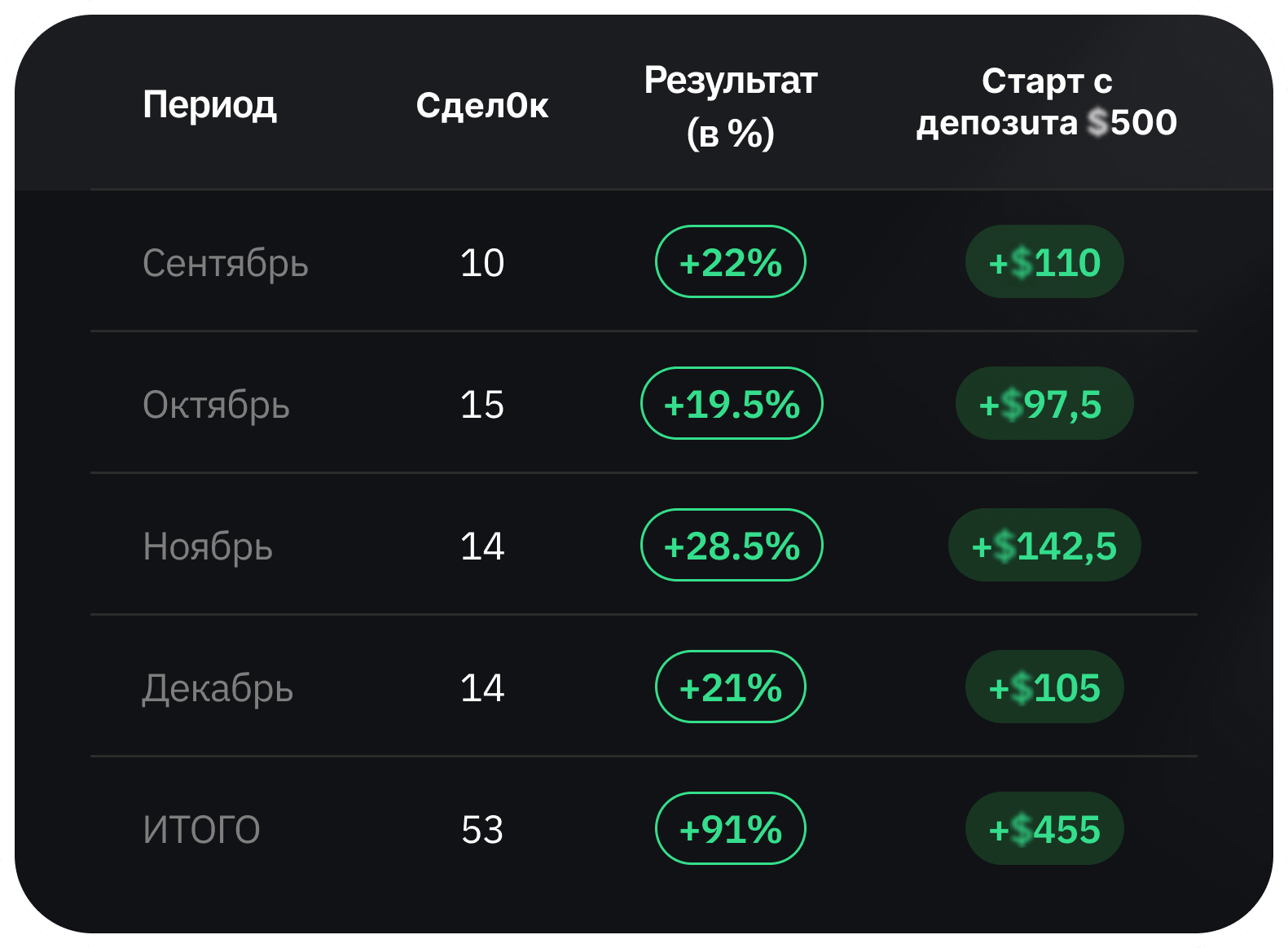This screenshot has width=1288, height=948.
Task: Click the ИТОГО row label
Action: pos(201,830)
